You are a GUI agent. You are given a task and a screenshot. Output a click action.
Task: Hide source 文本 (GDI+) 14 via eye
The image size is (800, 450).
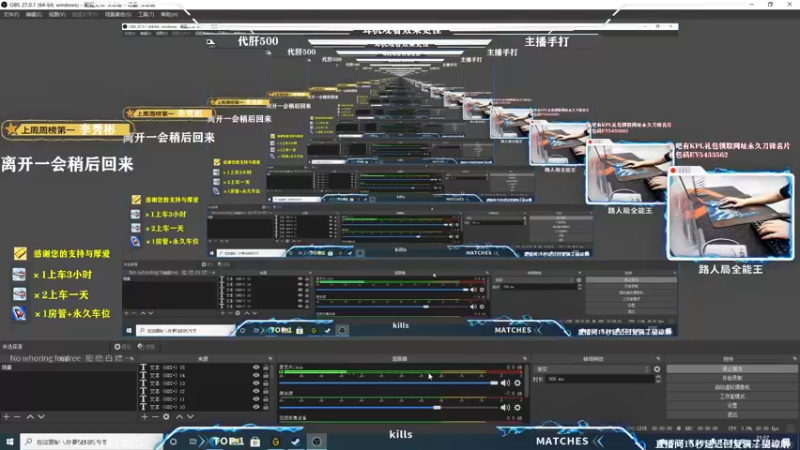(256, 375)
